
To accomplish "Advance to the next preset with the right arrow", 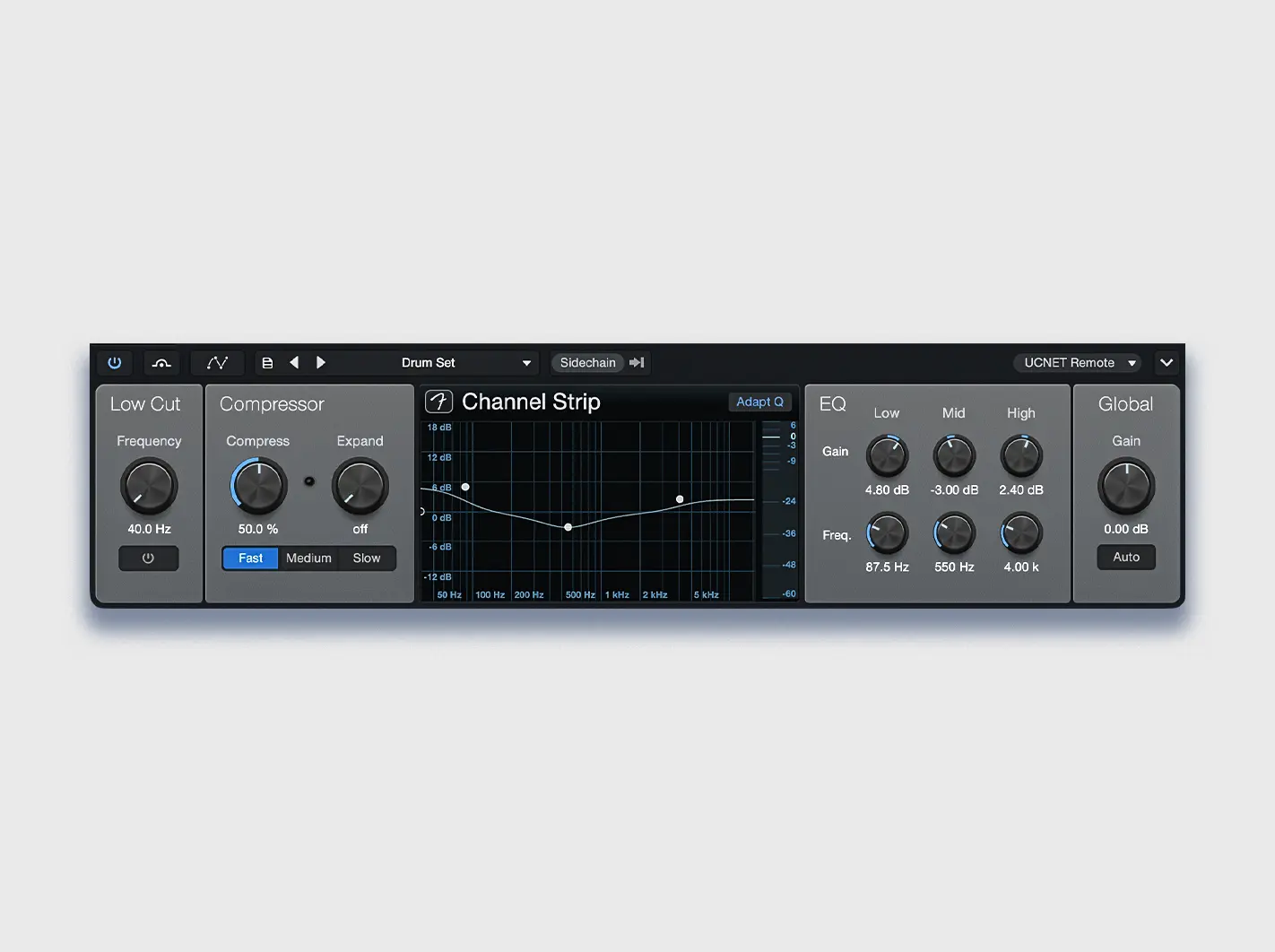I will point(321,362).
